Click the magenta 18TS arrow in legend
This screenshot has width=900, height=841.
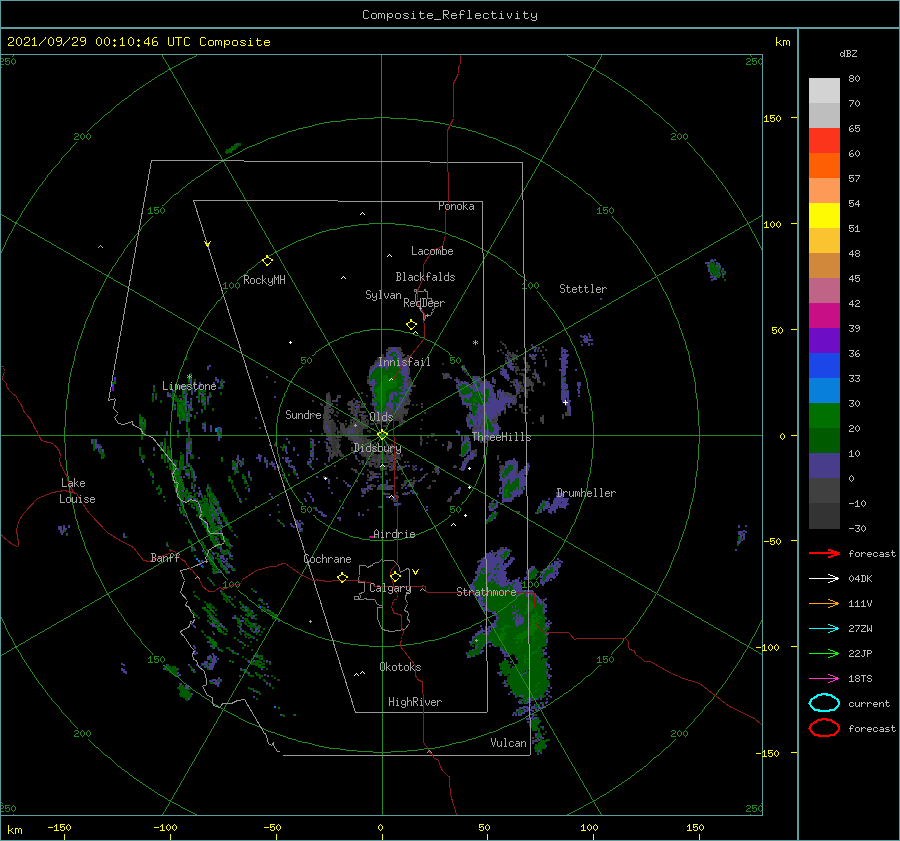(824, 679)
